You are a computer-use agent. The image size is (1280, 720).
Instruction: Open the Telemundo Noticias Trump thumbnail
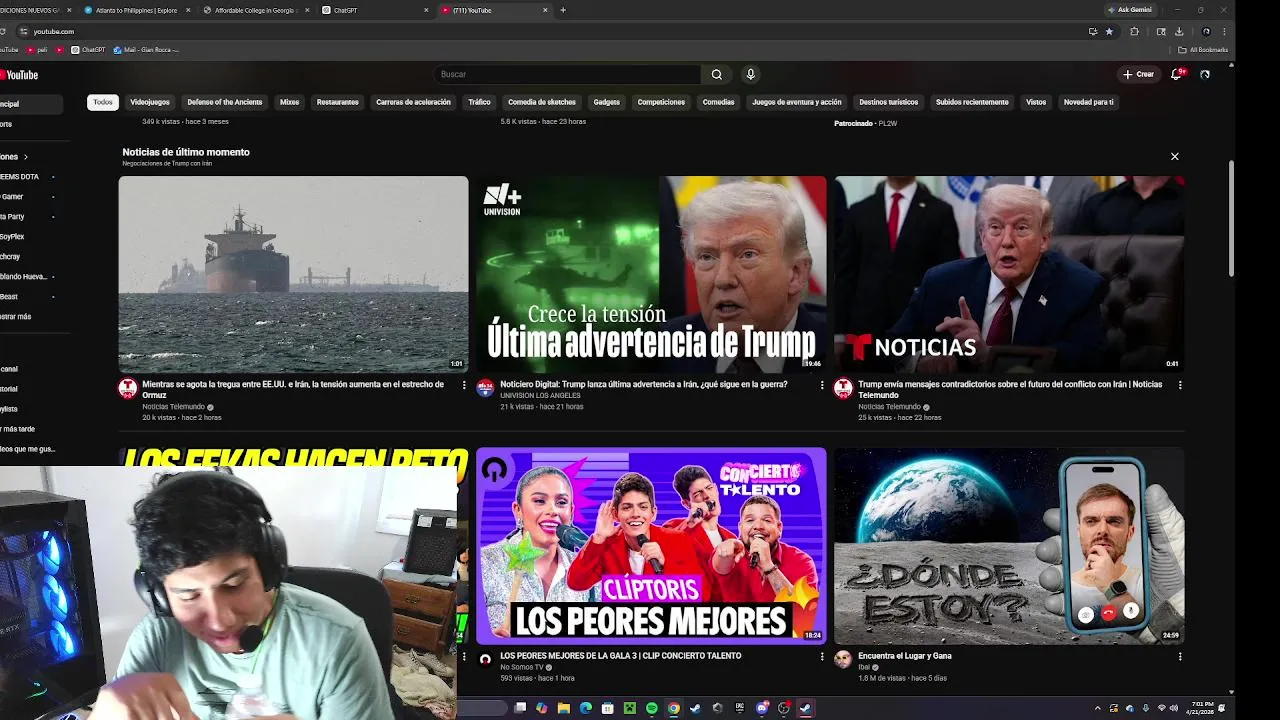click(1009, 274)
